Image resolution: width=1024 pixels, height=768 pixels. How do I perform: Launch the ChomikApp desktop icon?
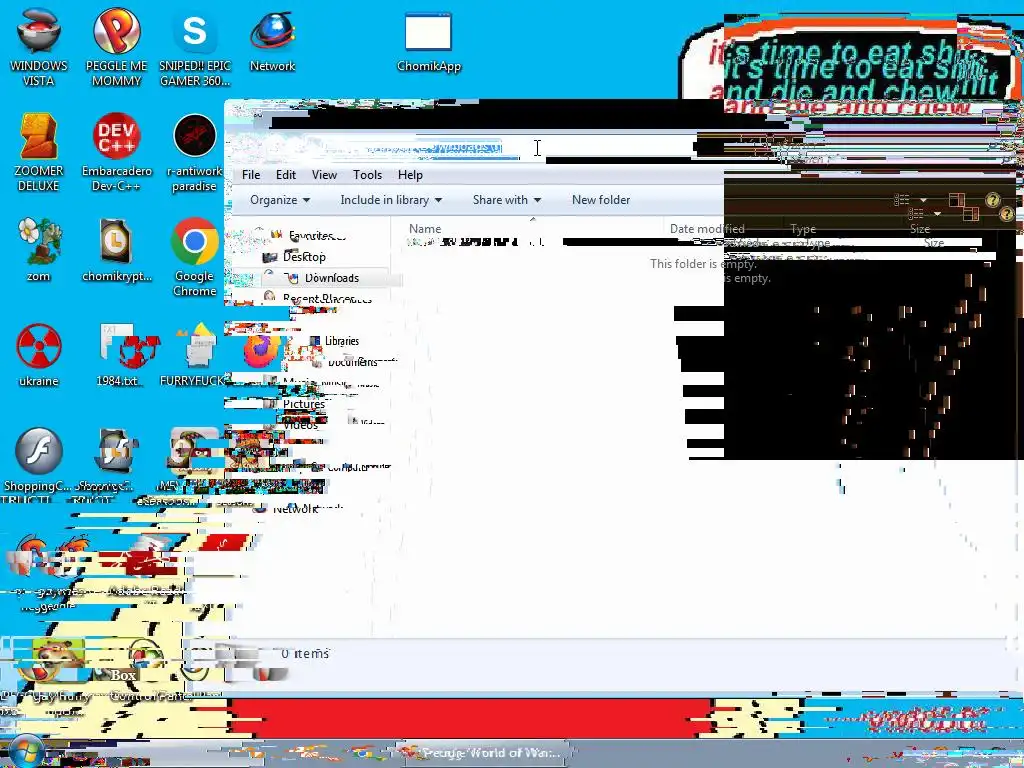point(428,40)
